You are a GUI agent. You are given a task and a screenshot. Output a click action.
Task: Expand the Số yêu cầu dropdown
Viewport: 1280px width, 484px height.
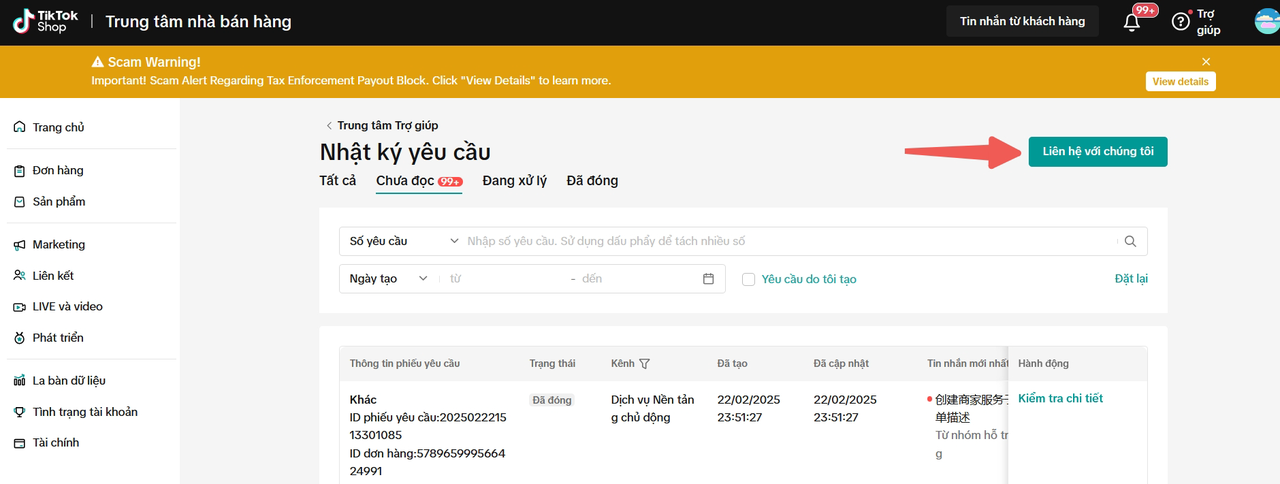coord(403,241)
